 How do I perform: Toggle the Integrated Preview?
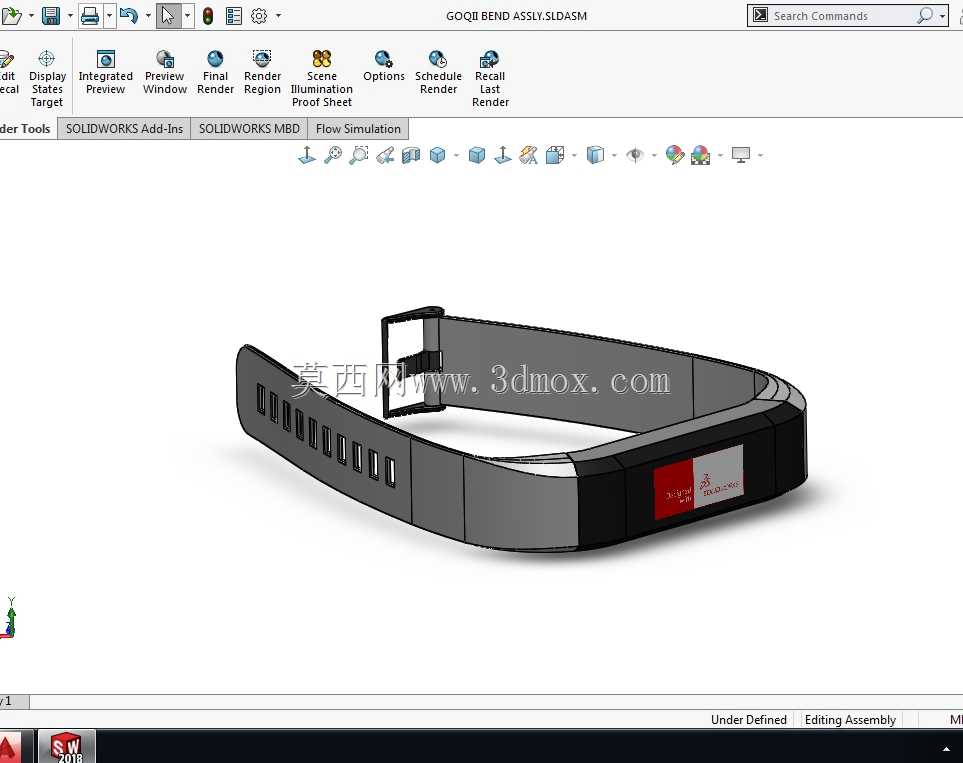pyautogui.click(x=106, y=72)
